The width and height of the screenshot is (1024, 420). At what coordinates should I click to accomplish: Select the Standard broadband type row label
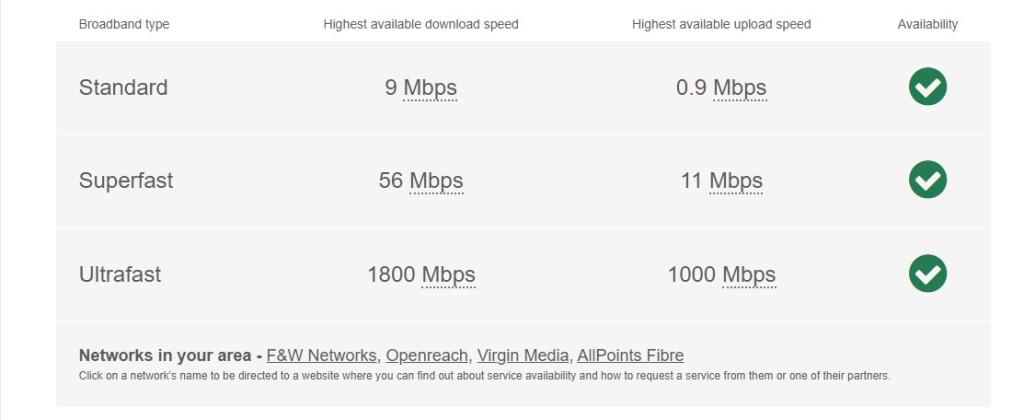click(123, 88)
